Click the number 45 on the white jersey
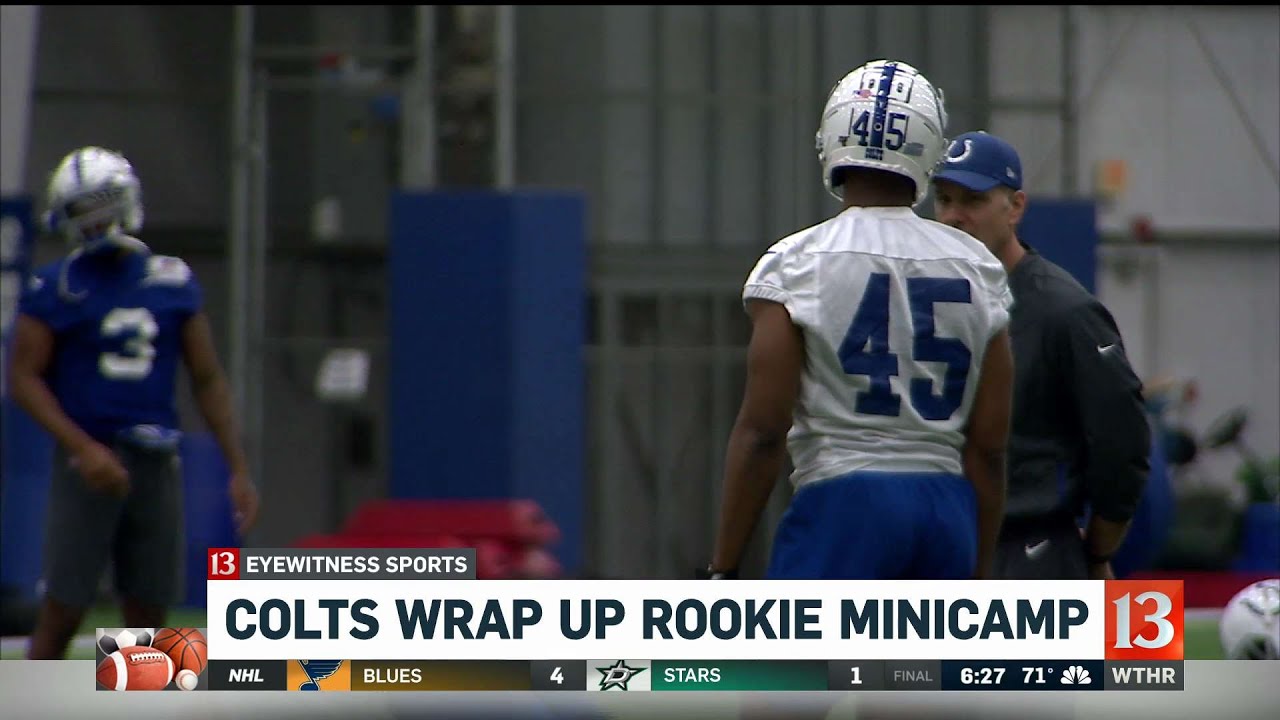 (x=906, y=346)
